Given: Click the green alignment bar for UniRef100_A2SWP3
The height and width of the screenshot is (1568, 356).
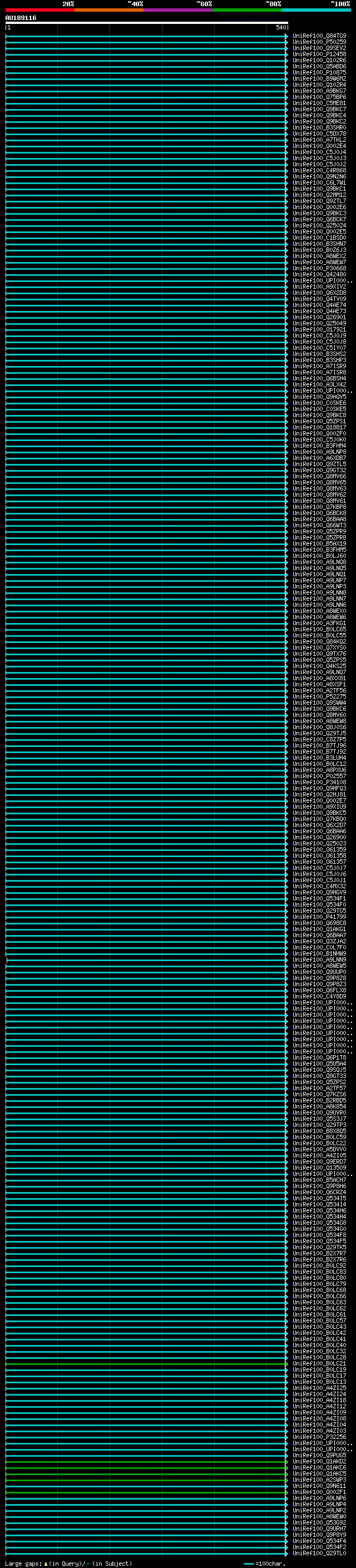Looking at the screenshot, I should (x=146, y=1480).
